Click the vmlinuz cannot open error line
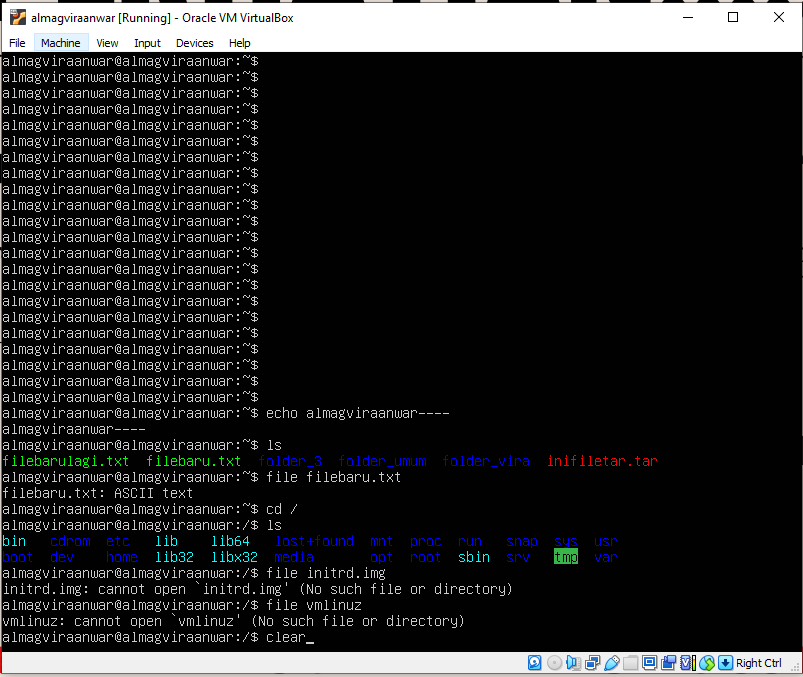This screenshot has width=803, height=677. point(234,621)
